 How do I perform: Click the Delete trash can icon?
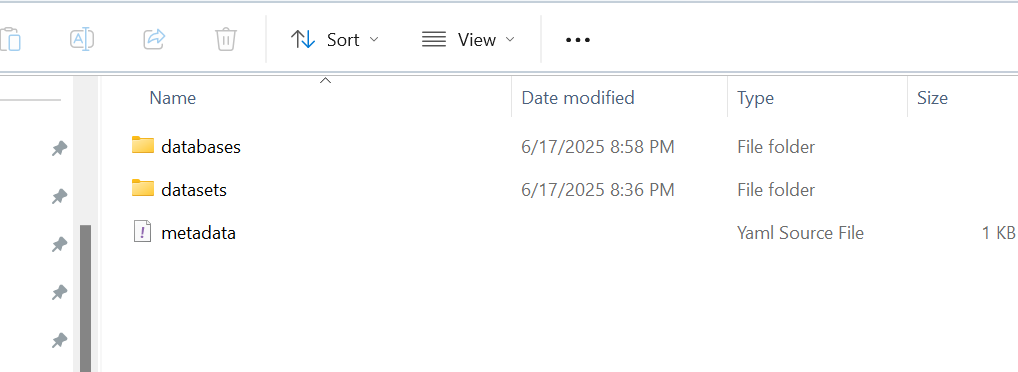[225, 40]
